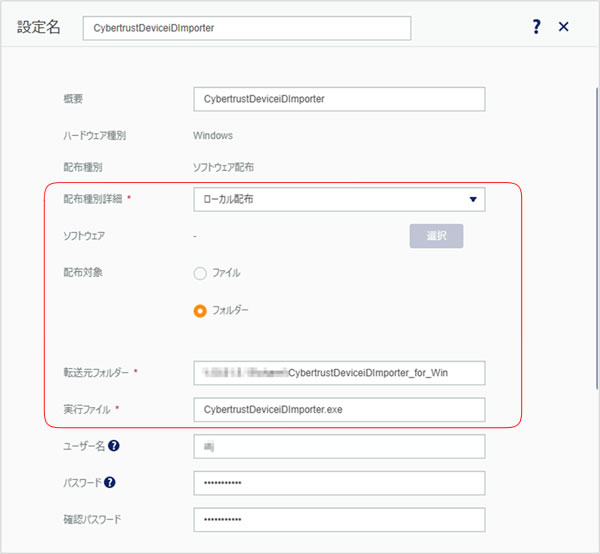Click the Windows hardware type value
This screenshot has width=600, height=554.
pos(213,135)
